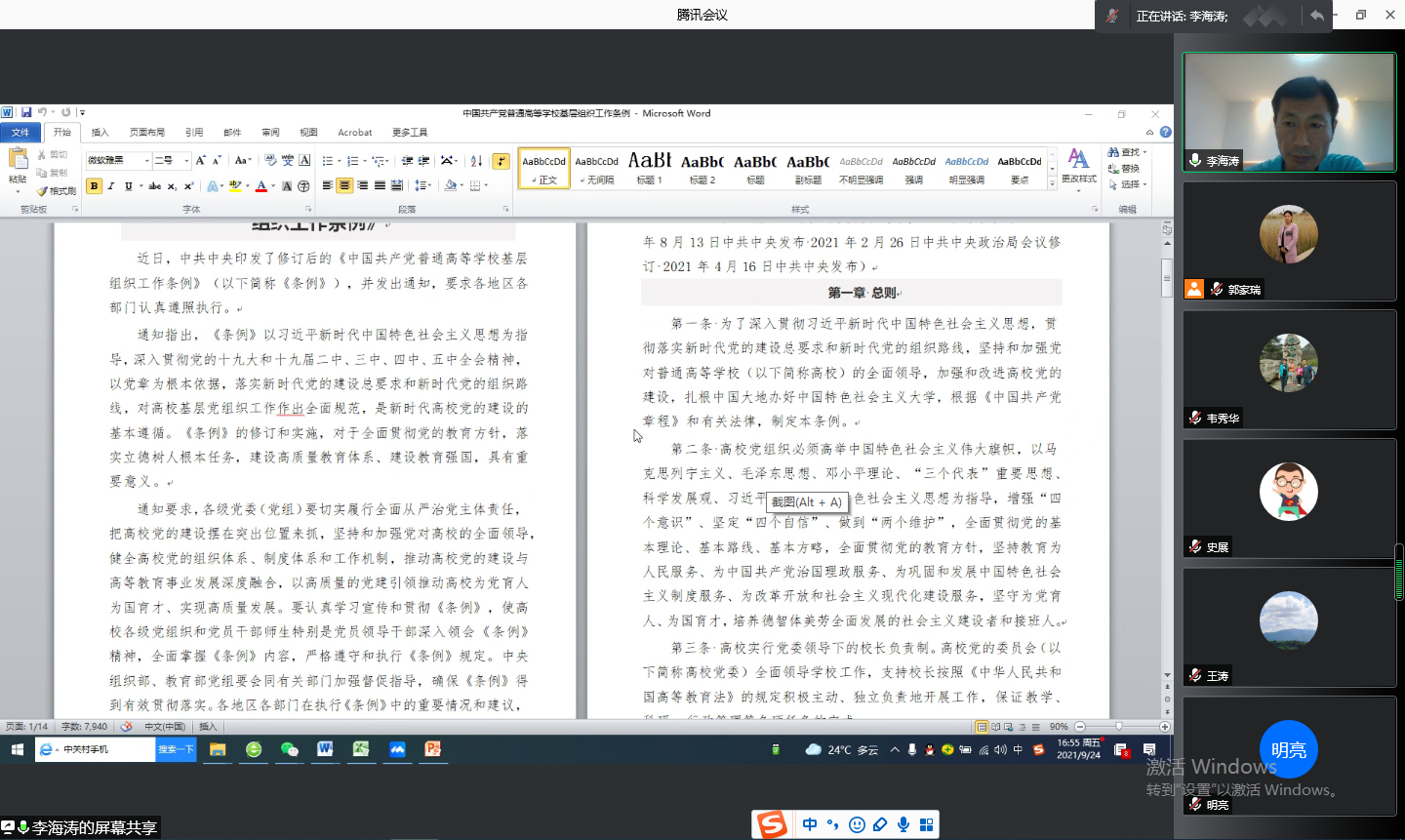Click the Replace (替换) button
1405x840 pixels.
1127,169
